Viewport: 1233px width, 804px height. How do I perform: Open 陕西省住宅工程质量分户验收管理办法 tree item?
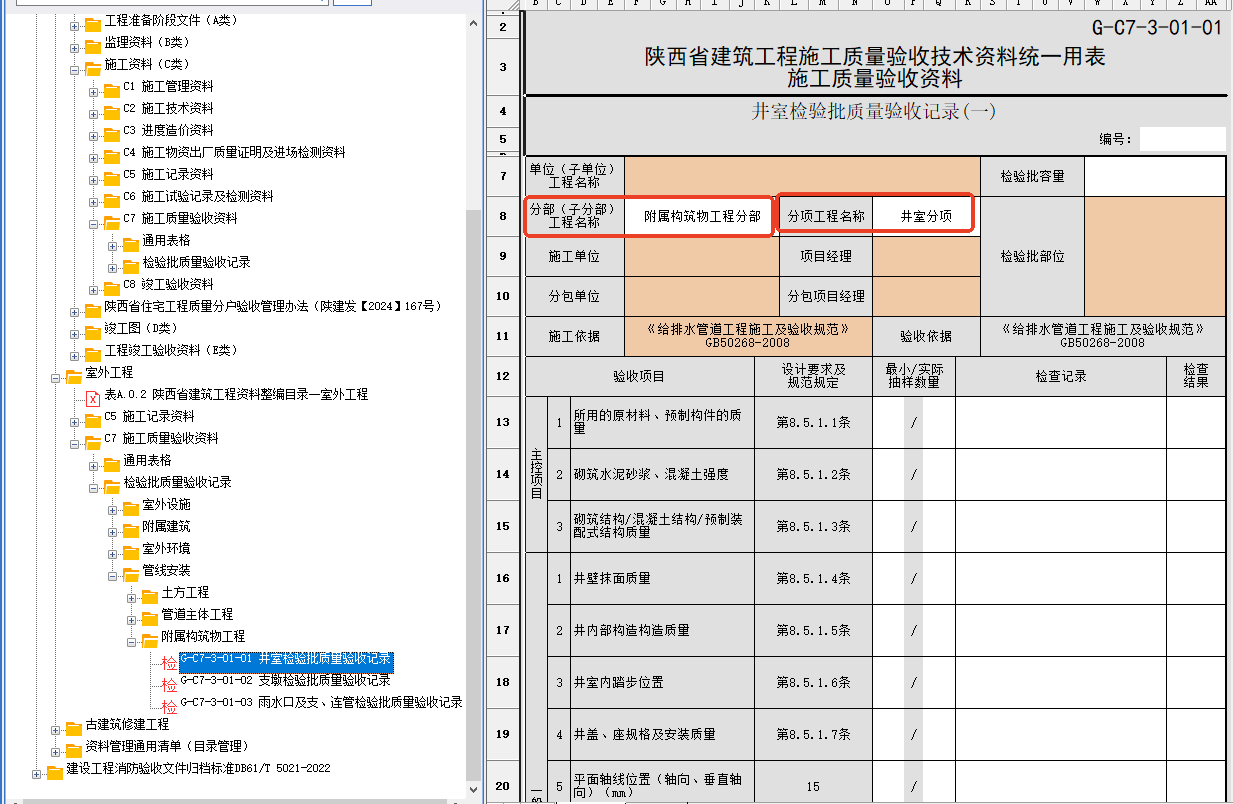click(272, 307)
